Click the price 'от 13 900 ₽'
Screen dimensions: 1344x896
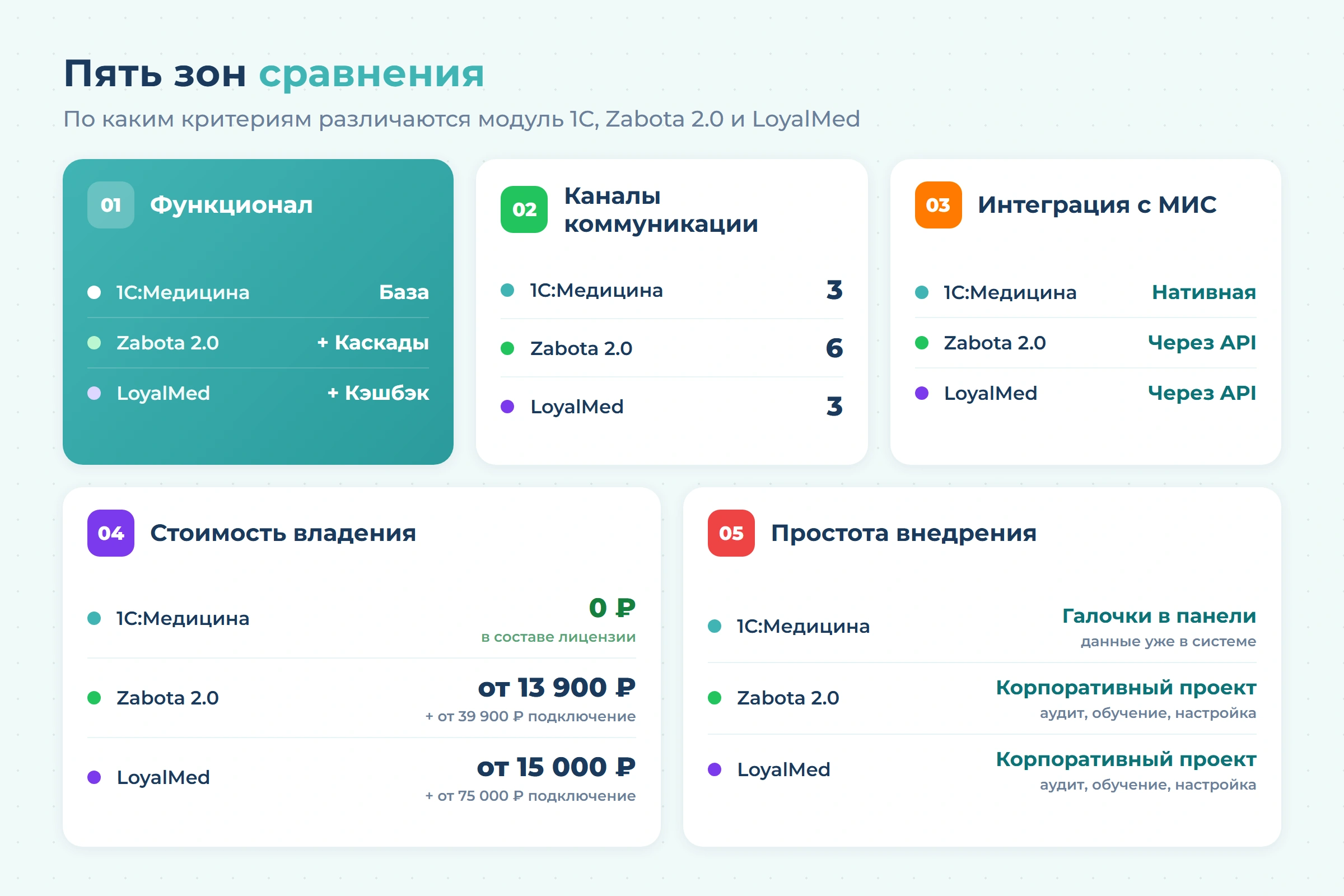point(557,688)
